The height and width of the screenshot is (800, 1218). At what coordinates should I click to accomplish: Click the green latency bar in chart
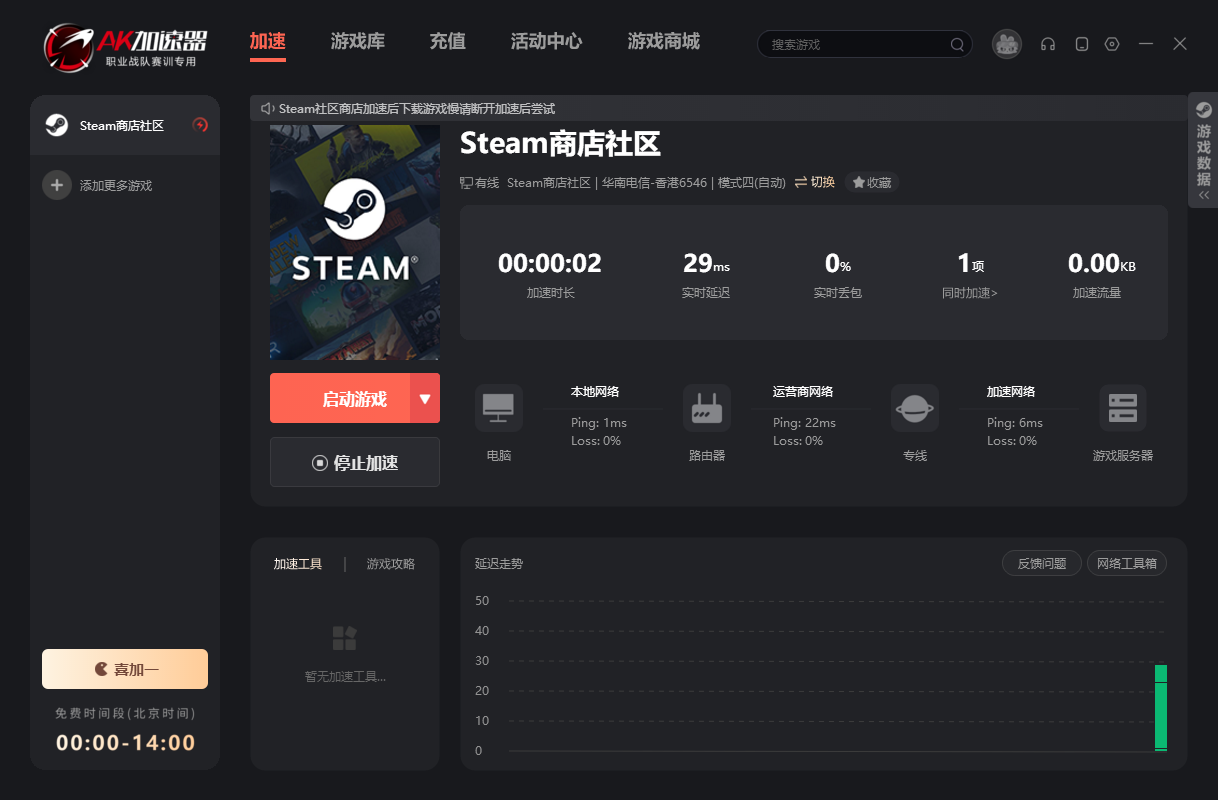1161,707
